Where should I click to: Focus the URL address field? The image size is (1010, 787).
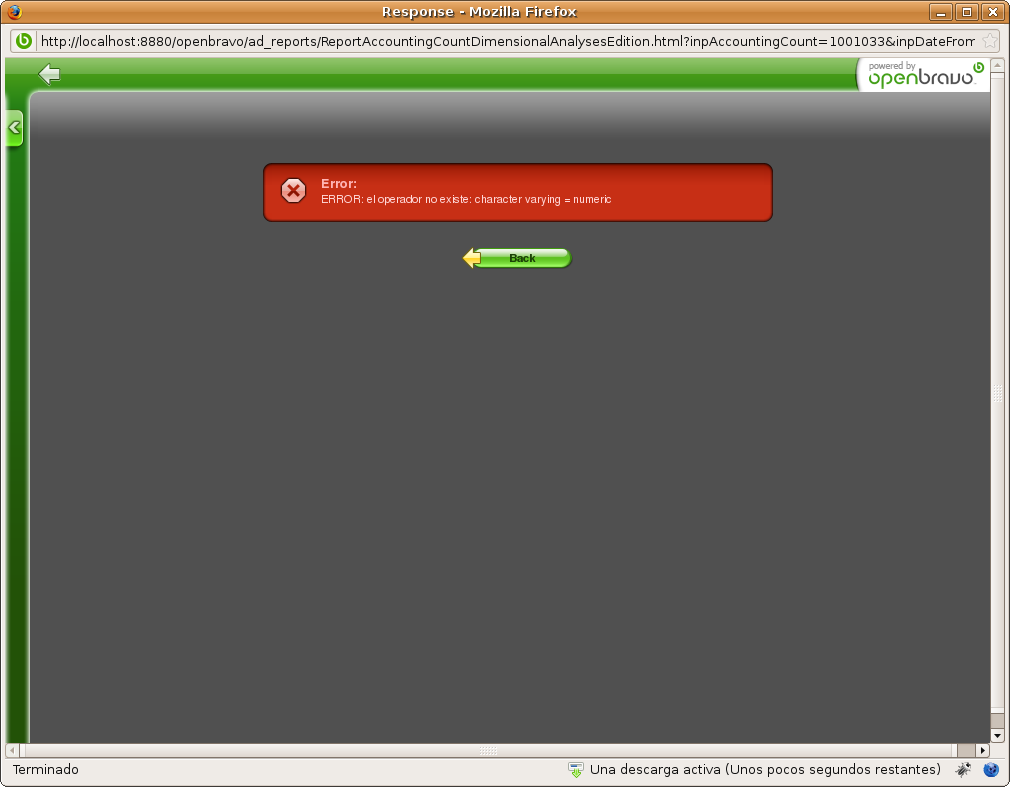point(507,41)
